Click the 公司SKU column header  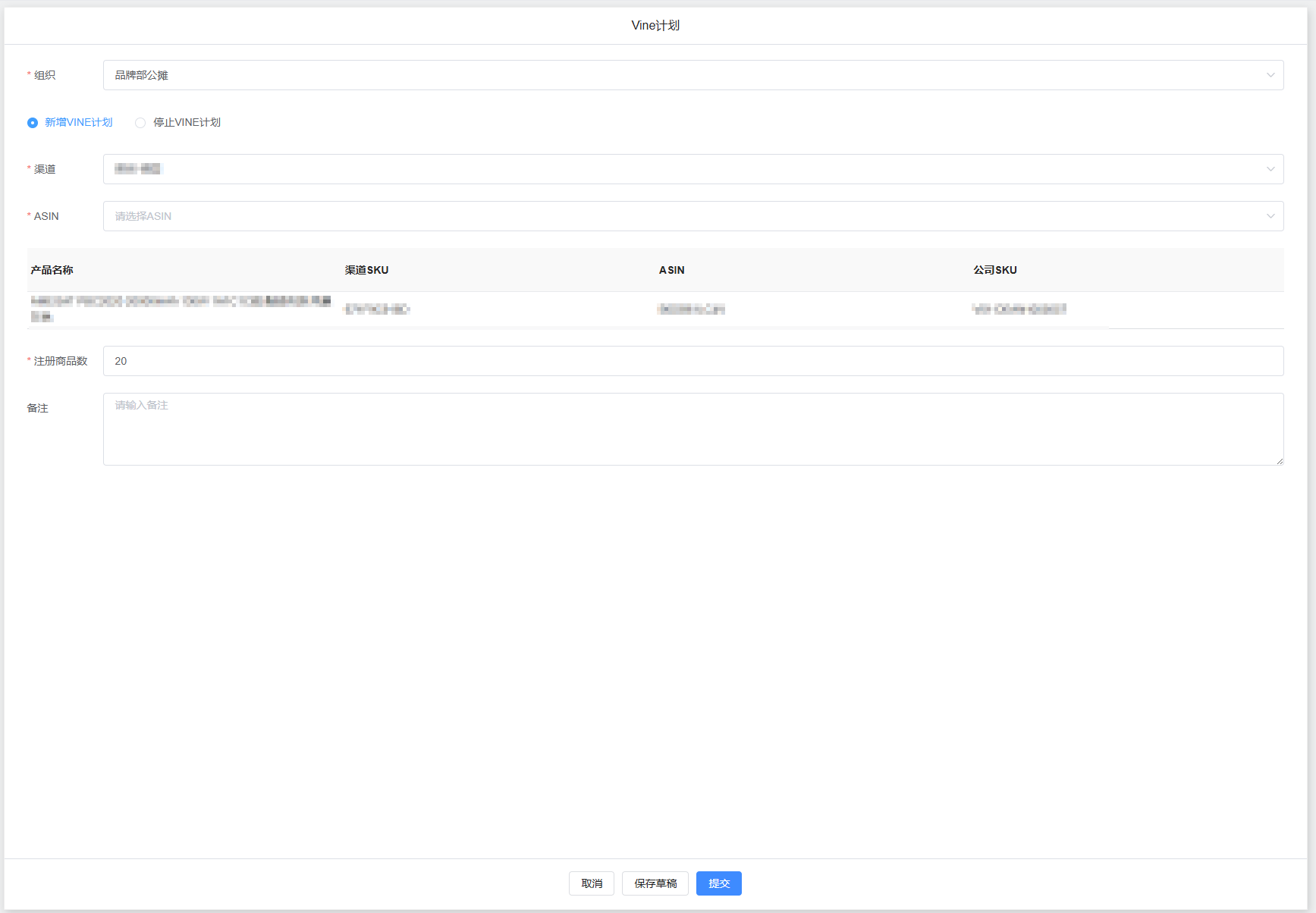point(994,270)
